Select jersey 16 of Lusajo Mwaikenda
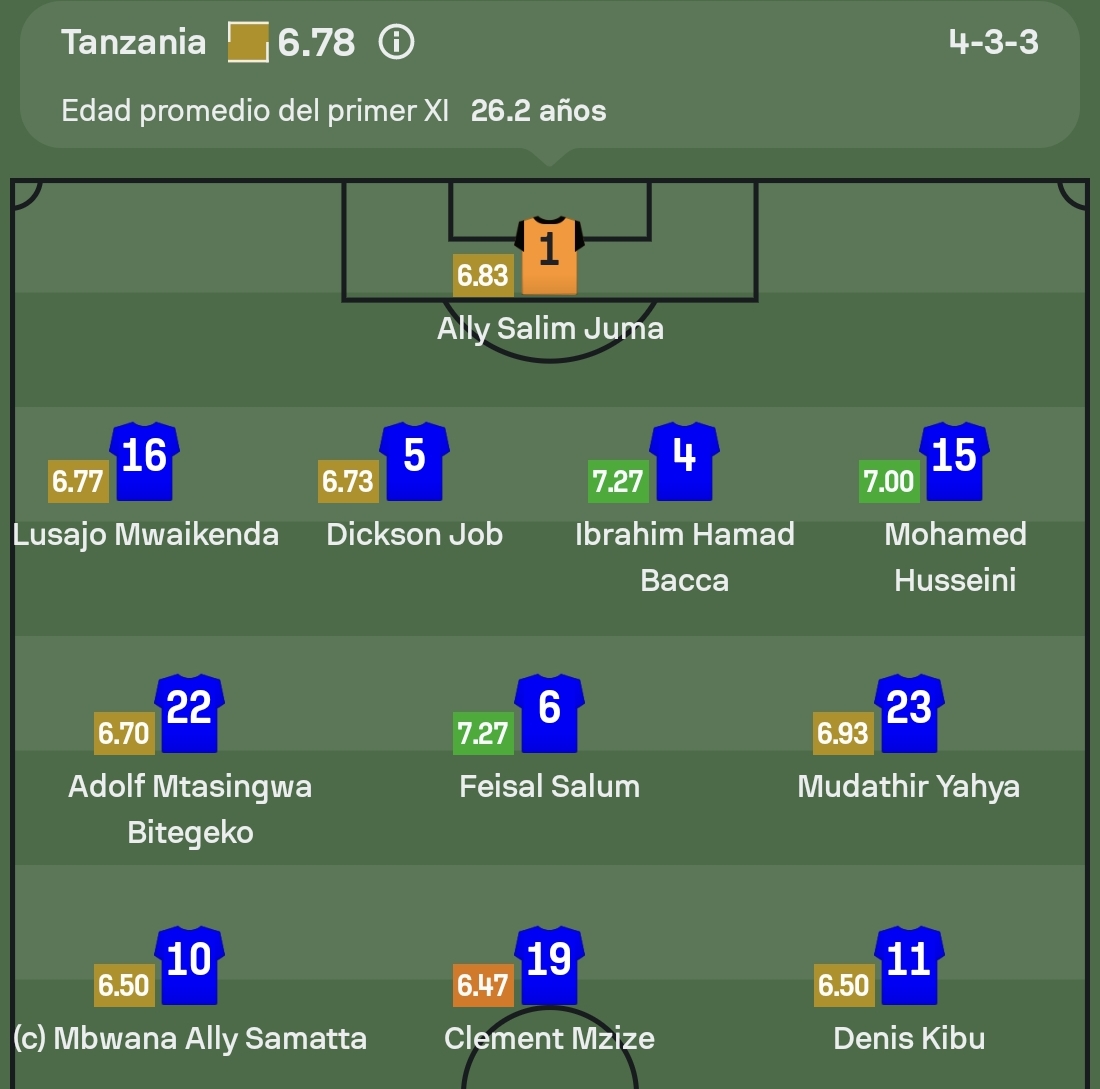1100x1089 pixels. [145, 461]
